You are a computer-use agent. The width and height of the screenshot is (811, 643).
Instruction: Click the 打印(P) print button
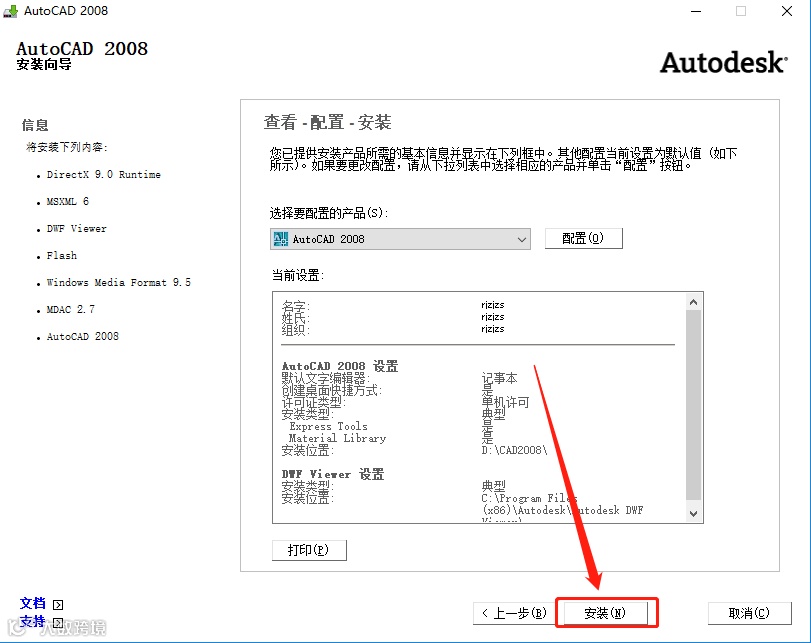point(309,550)
